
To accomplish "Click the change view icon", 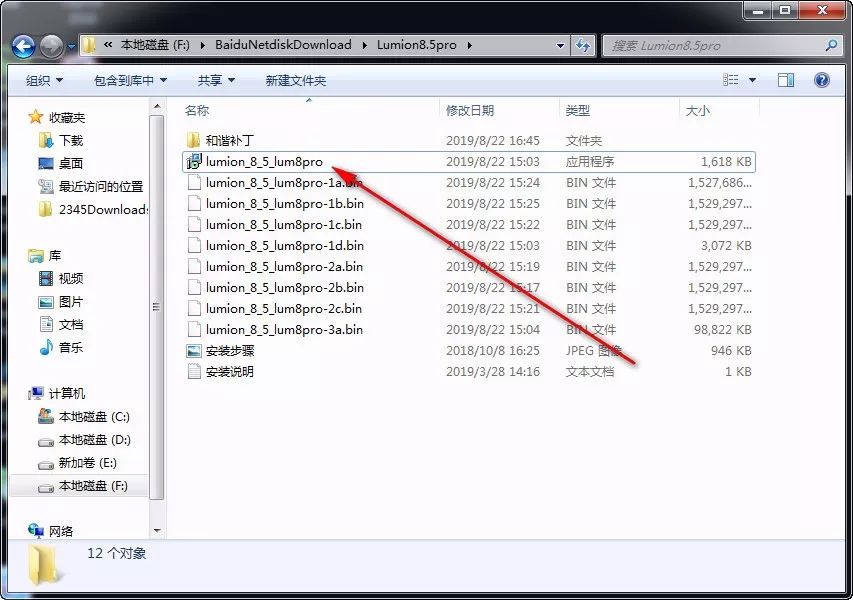I will (x=731, y=80).
